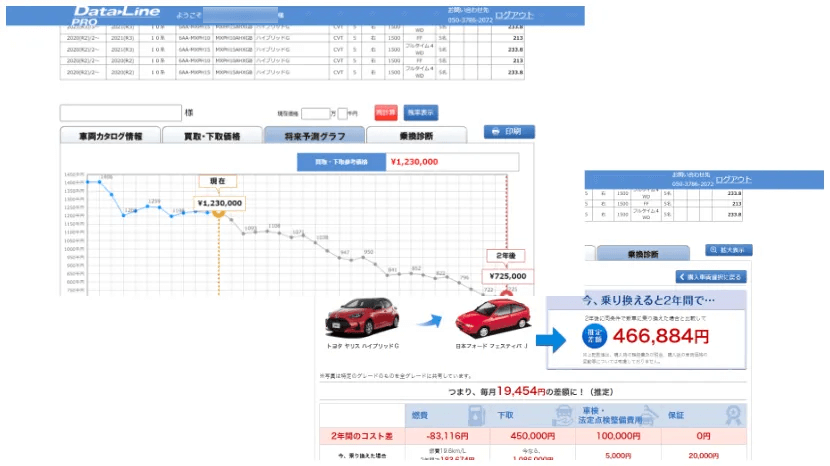Select the 将来予測グラフ tab
Screen dimensions: 830x466
[x=313, y=135]
